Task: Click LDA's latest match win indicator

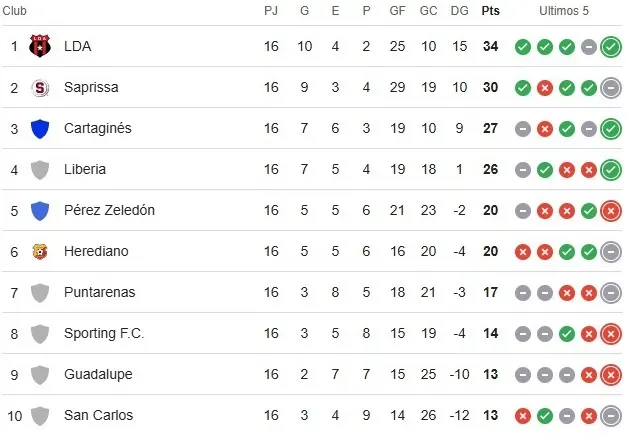Action: (611, 46)
